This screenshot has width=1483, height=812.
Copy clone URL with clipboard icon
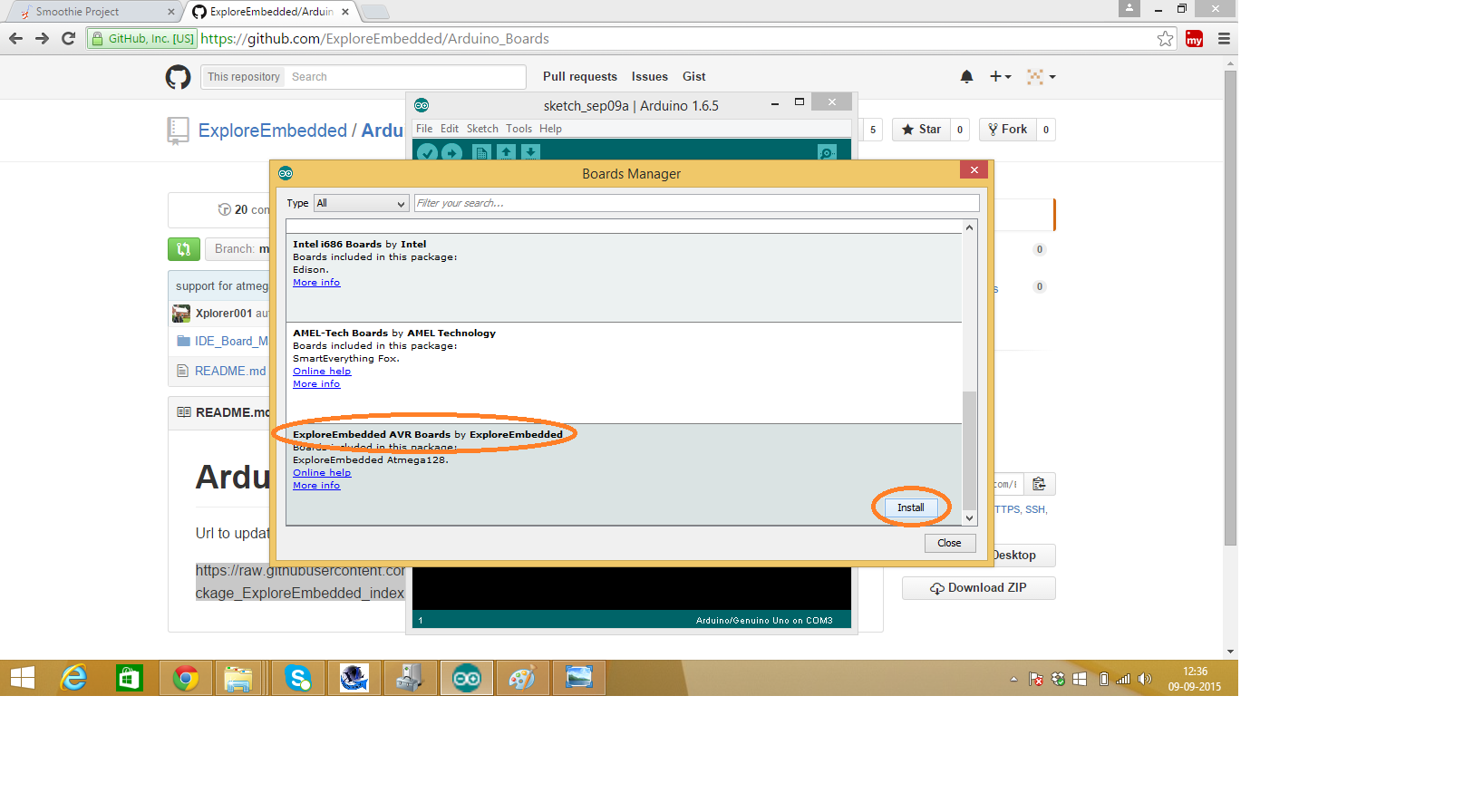click(1039, 484)
